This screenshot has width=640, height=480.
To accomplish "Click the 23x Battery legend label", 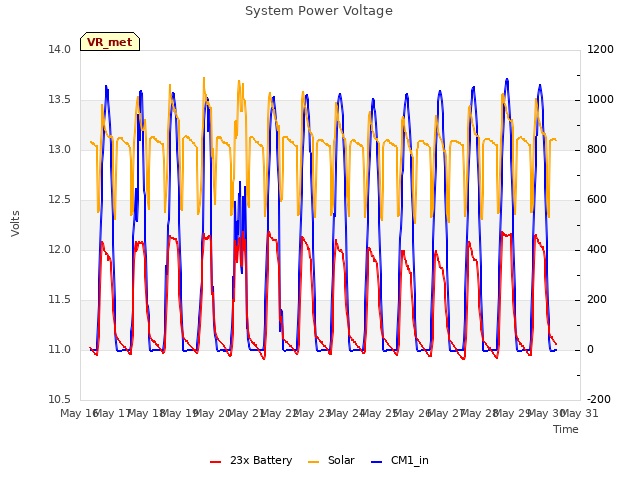I will 261,460.
